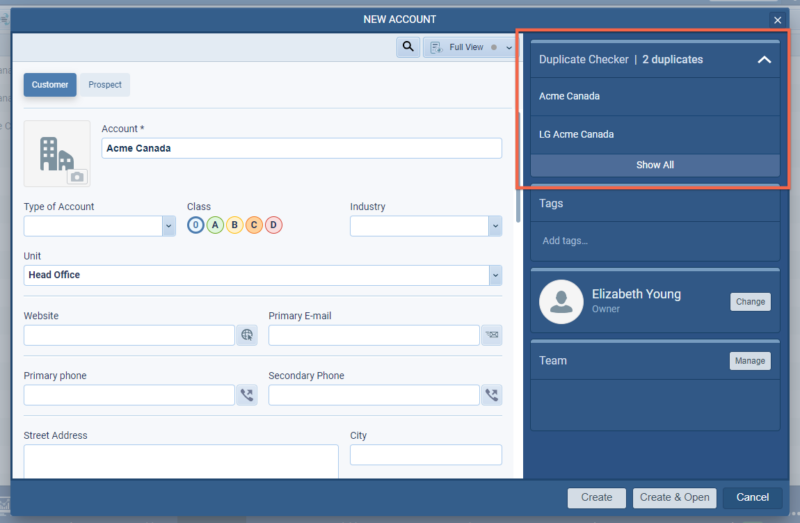The width and height of the screenshot is (800, 523).
Task: Click the Primary E-mail envelope icon
Action: tap(491, 336)
